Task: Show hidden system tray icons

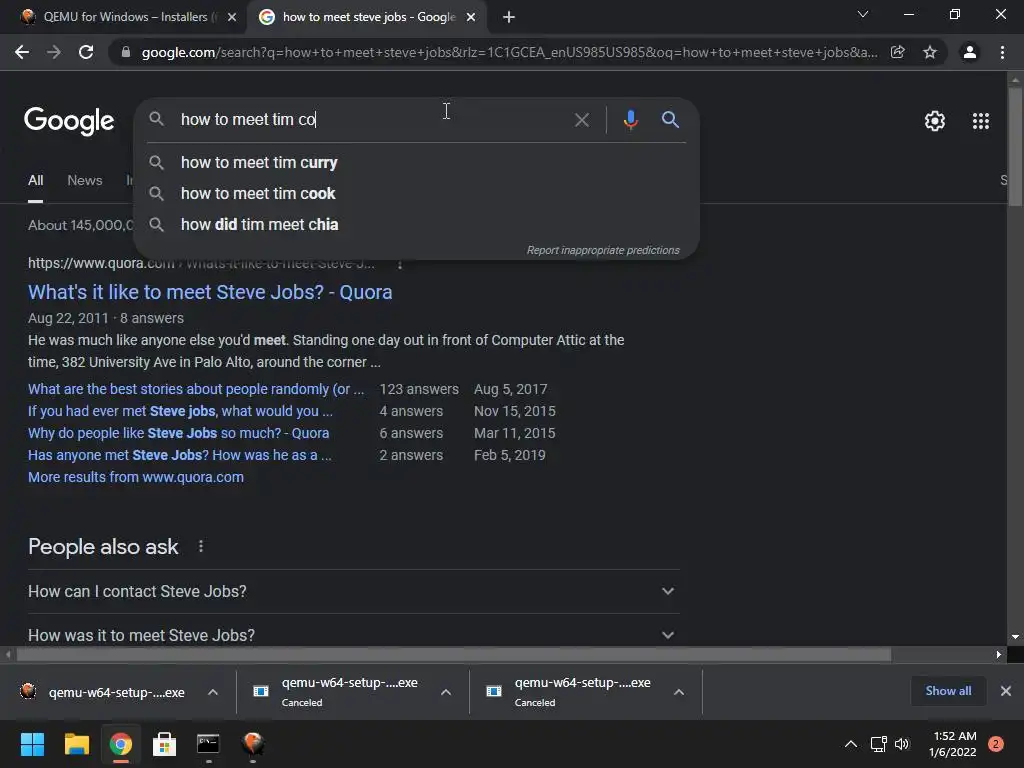Action: click(x=851, y=744)
